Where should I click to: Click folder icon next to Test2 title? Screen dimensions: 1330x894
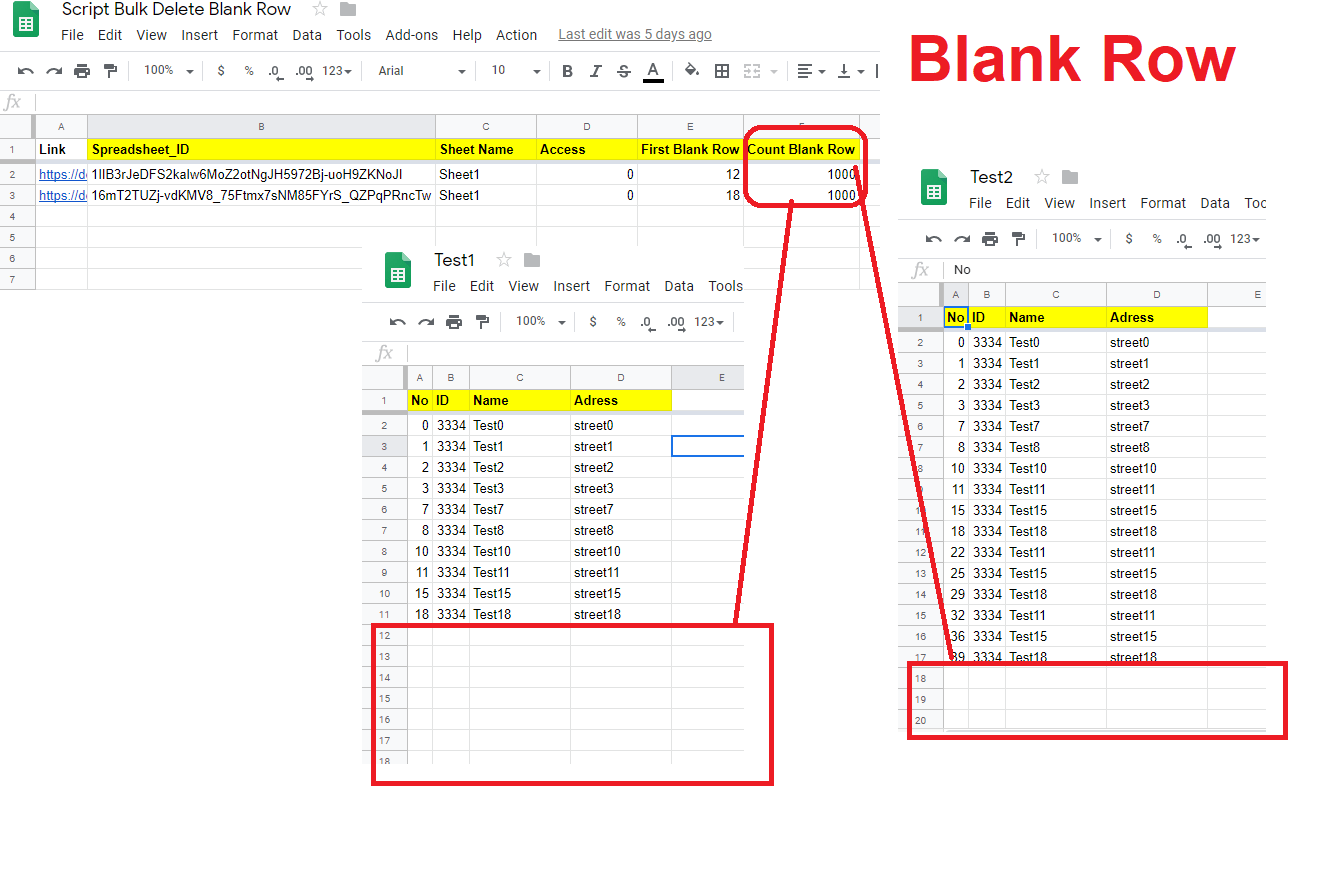(x=1070, y=177)
